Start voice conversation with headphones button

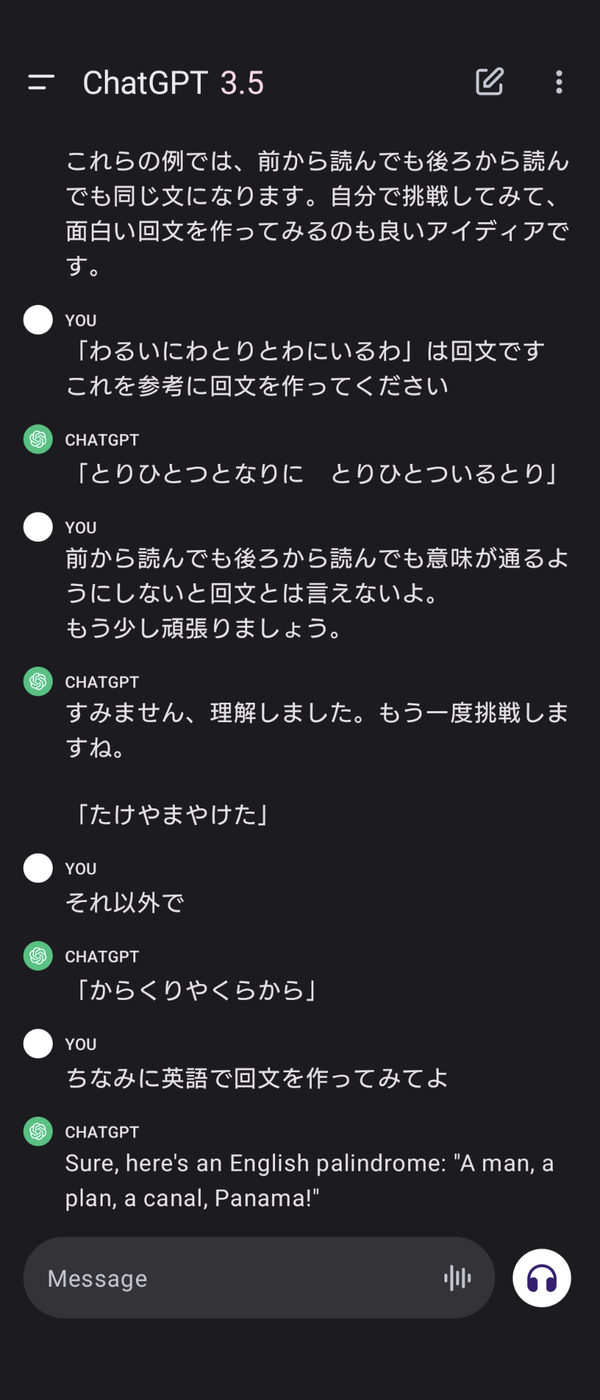pyautogui.click(x=541, y=1278)
